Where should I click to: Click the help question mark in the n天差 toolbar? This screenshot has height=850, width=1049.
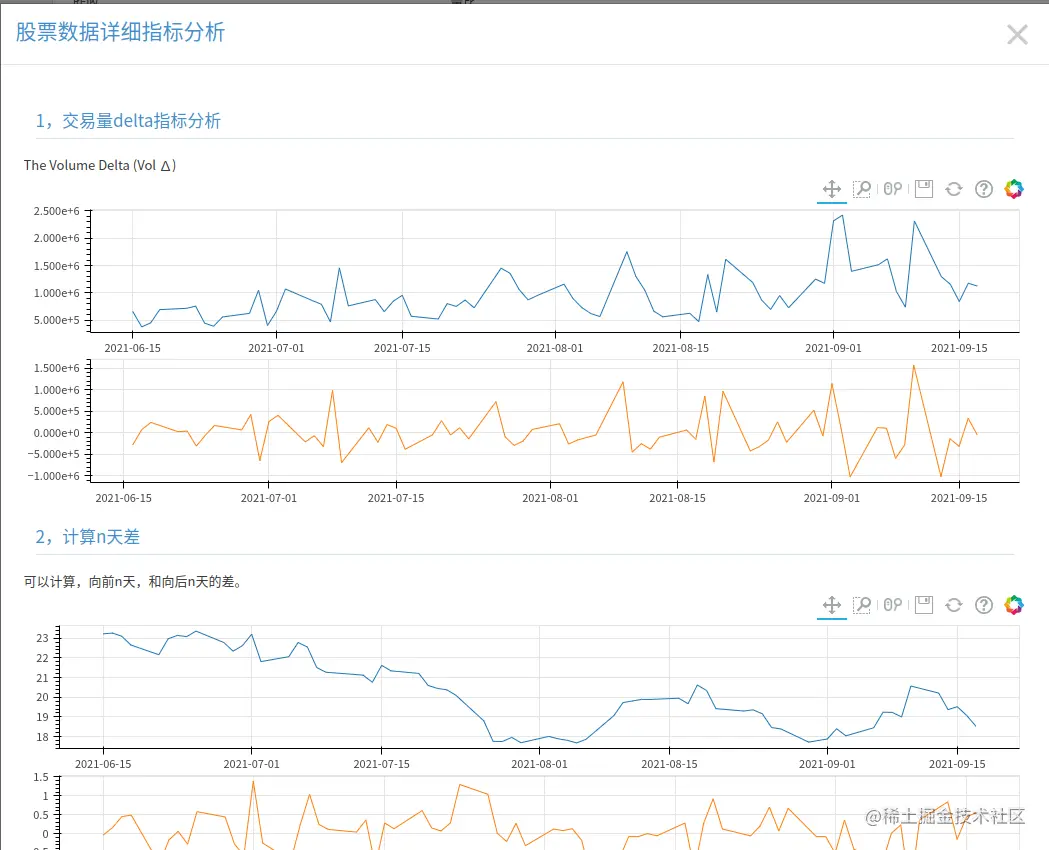984,605
